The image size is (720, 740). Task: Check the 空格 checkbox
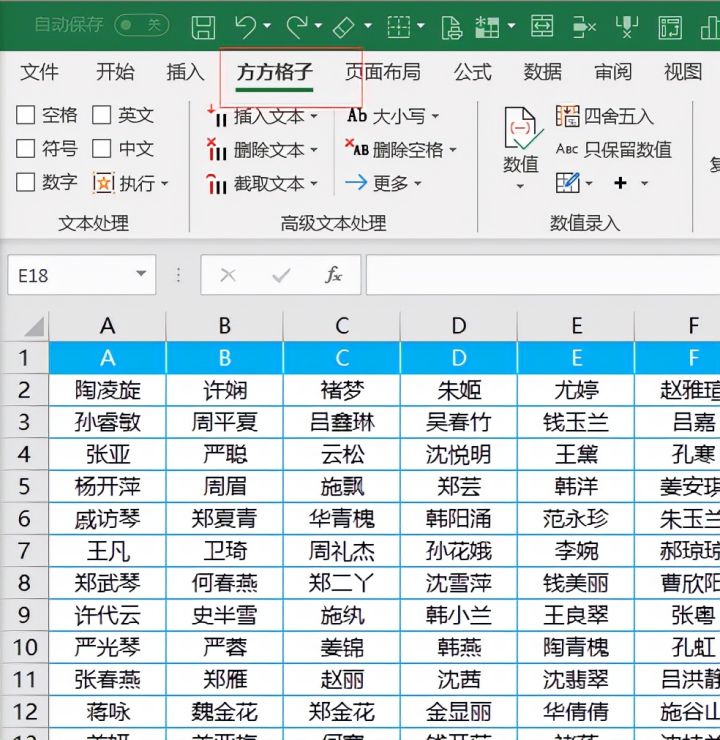point(25,115)
